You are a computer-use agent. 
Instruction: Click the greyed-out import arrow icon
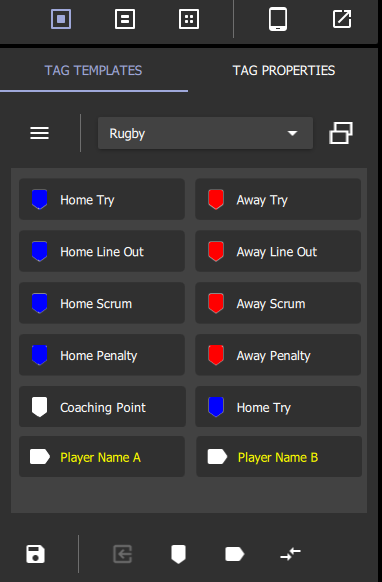[123, 554]
